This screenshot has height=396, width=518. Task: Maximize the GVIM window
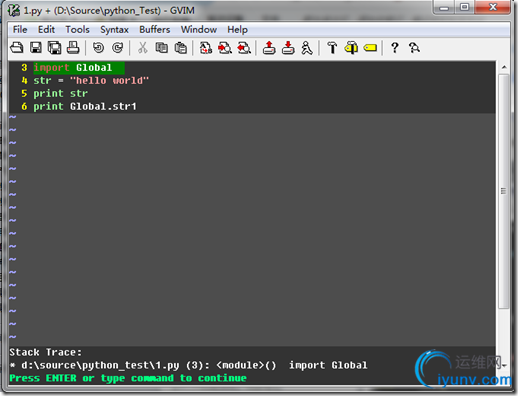tap(464, 7)
